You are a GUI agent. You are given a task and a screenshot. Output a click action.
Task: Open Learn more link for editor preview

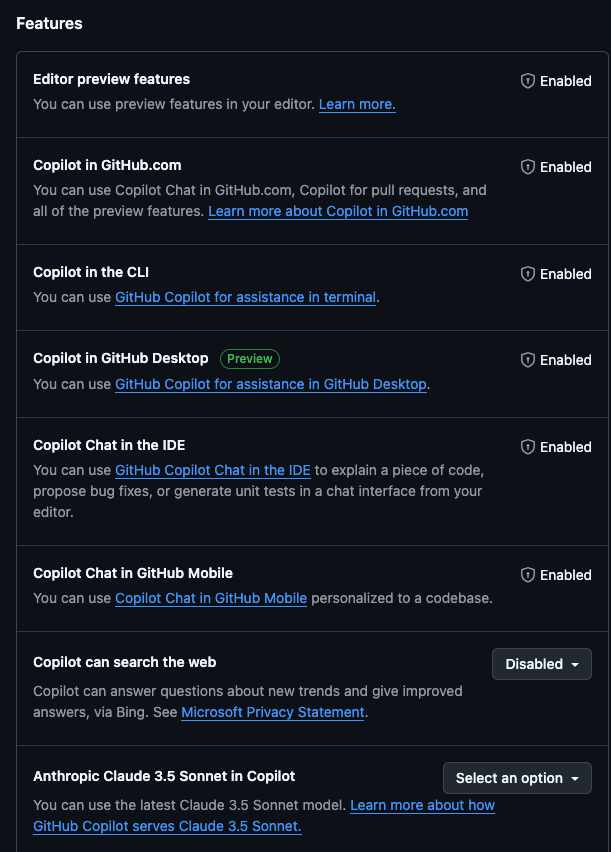[357, 104]
